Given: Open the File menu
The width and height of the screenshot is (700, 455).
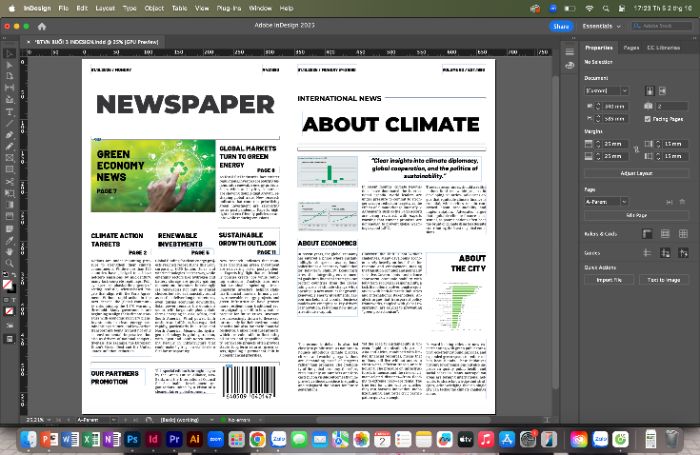Looking at the screenshot, I should (63, 8).
